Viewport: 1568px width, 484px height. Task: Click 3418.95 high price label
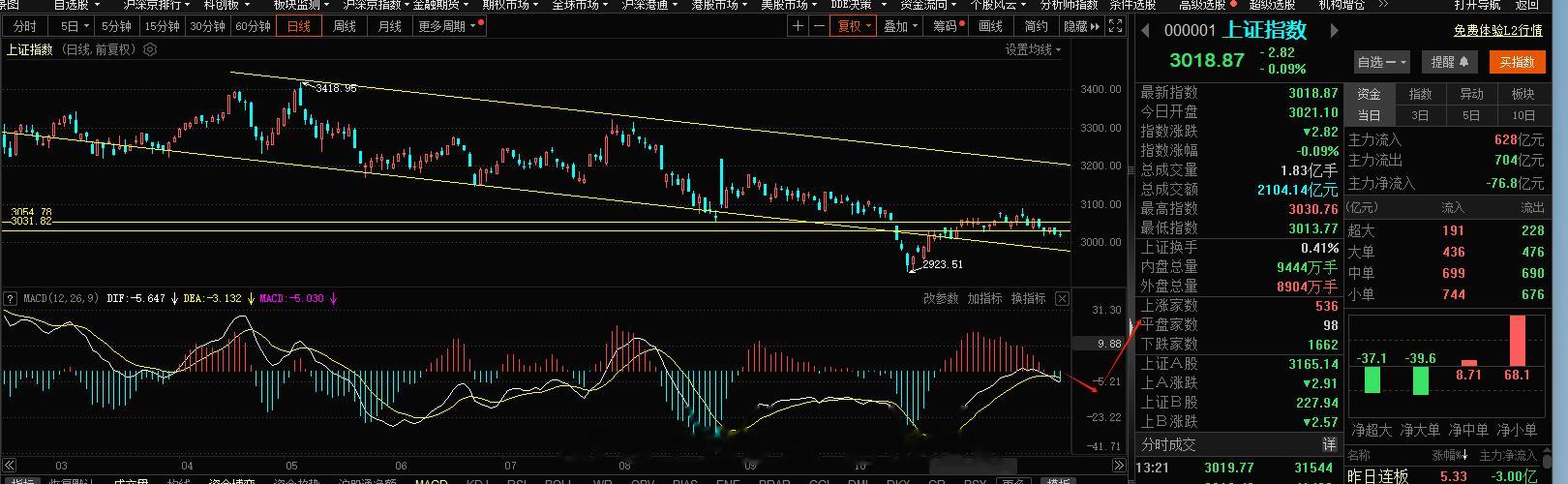(x=336, y=88)
